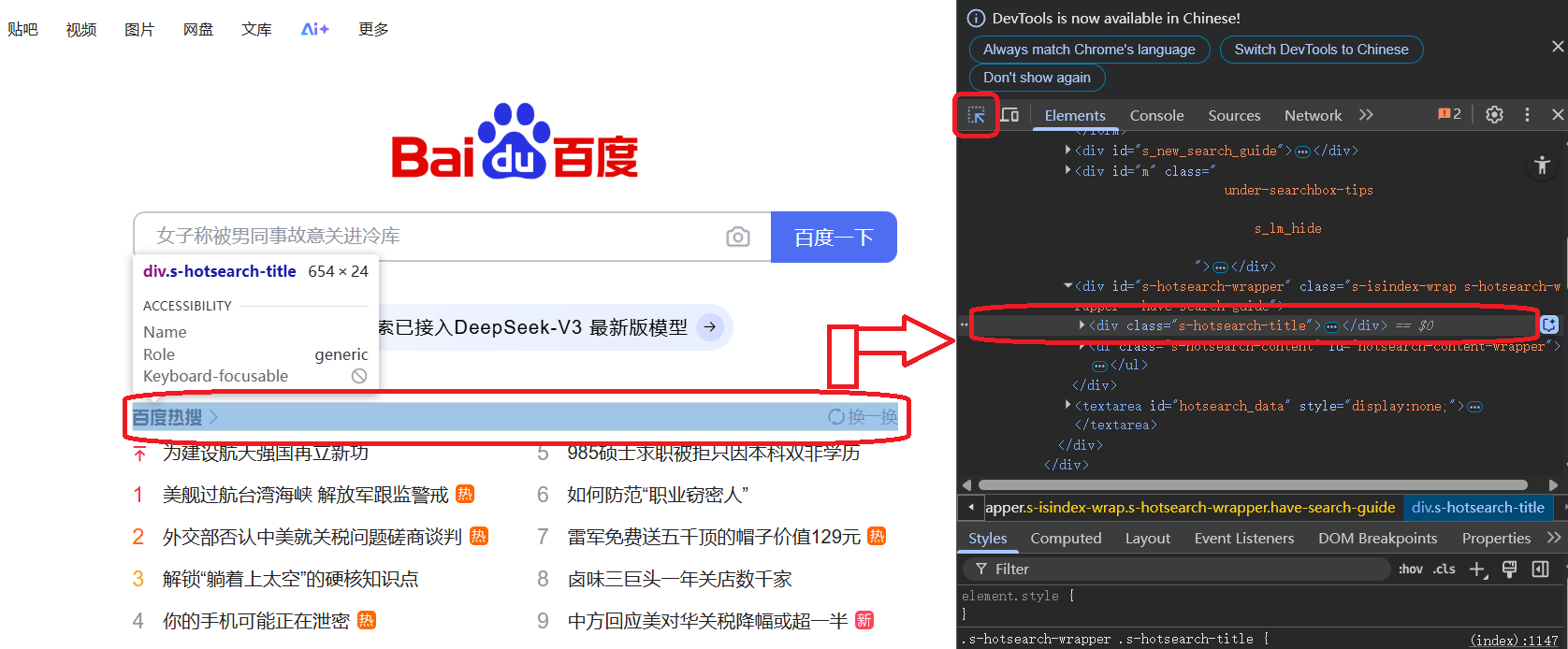Open the Computed styles tab
Image resolution: width=1568 pixels, height=649 pixels.
(1066, 538)
